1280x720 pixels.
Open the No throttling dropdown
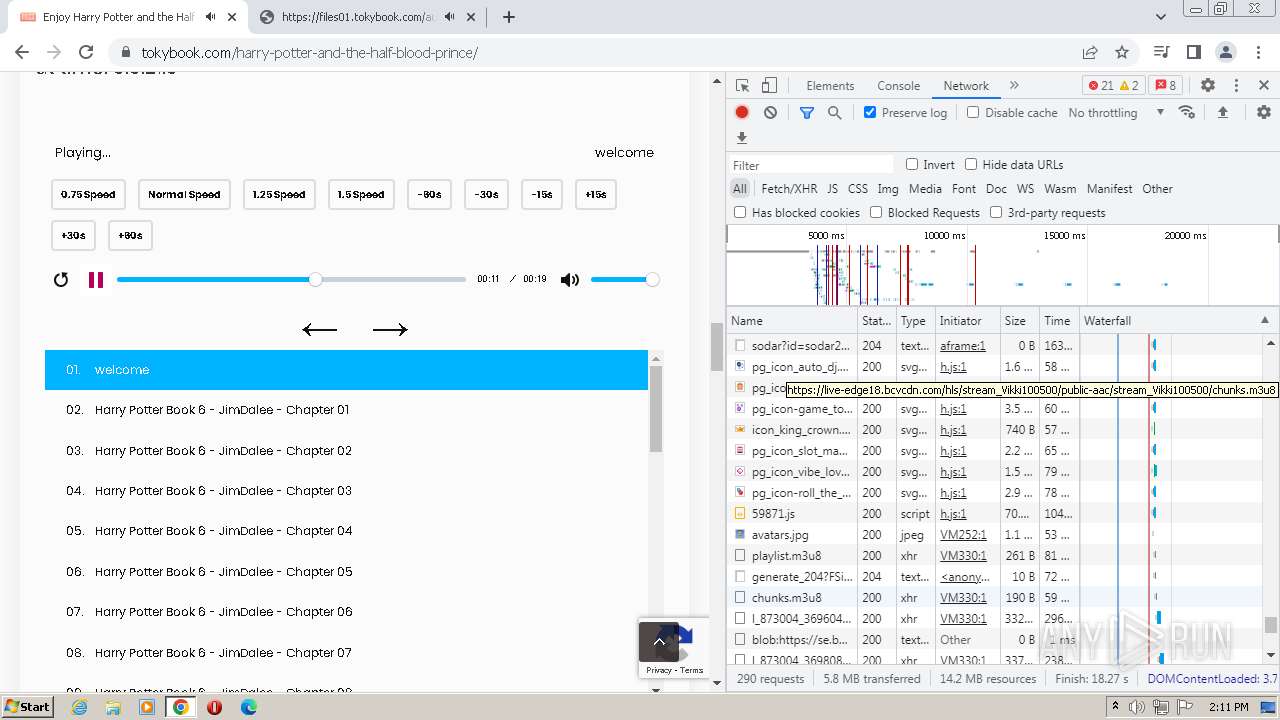coord(1116,113)
